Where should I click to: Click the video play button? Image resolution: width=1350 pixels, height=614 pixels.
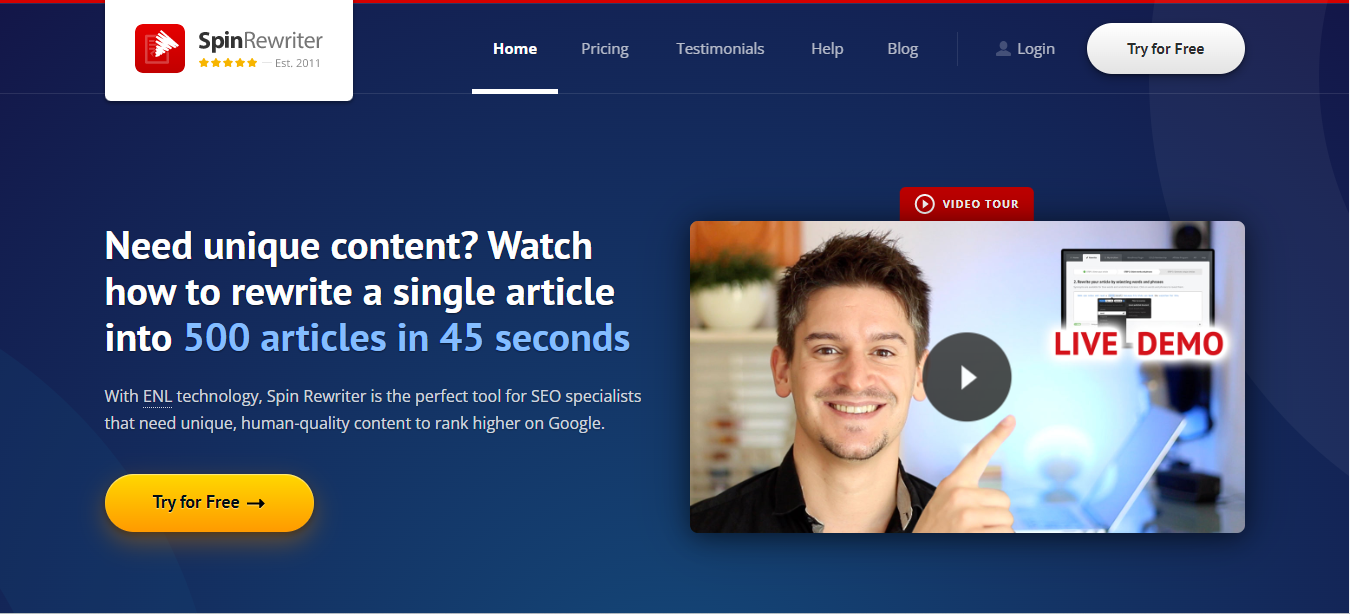pos(967,377)
